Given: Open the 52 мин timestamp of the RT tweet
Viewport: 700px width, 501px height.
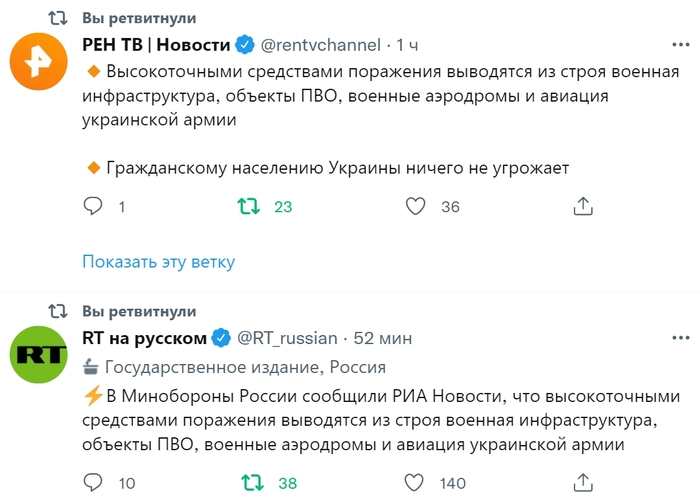Looking at the screenshot, I should [382, 338].
